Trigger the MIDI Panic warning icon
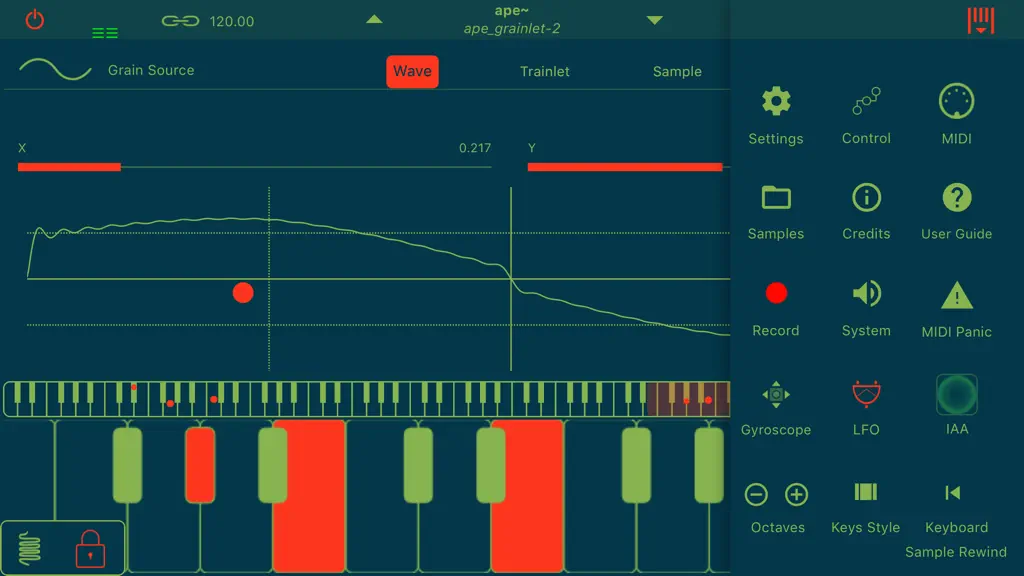 (956, 296)
